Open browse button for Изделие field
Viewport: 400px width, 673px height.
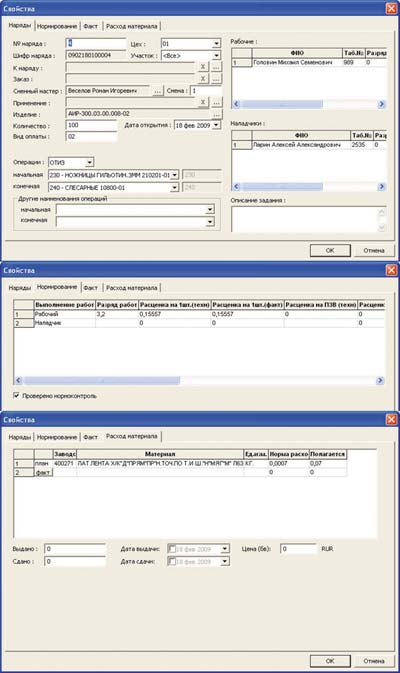tap(216, 114)
